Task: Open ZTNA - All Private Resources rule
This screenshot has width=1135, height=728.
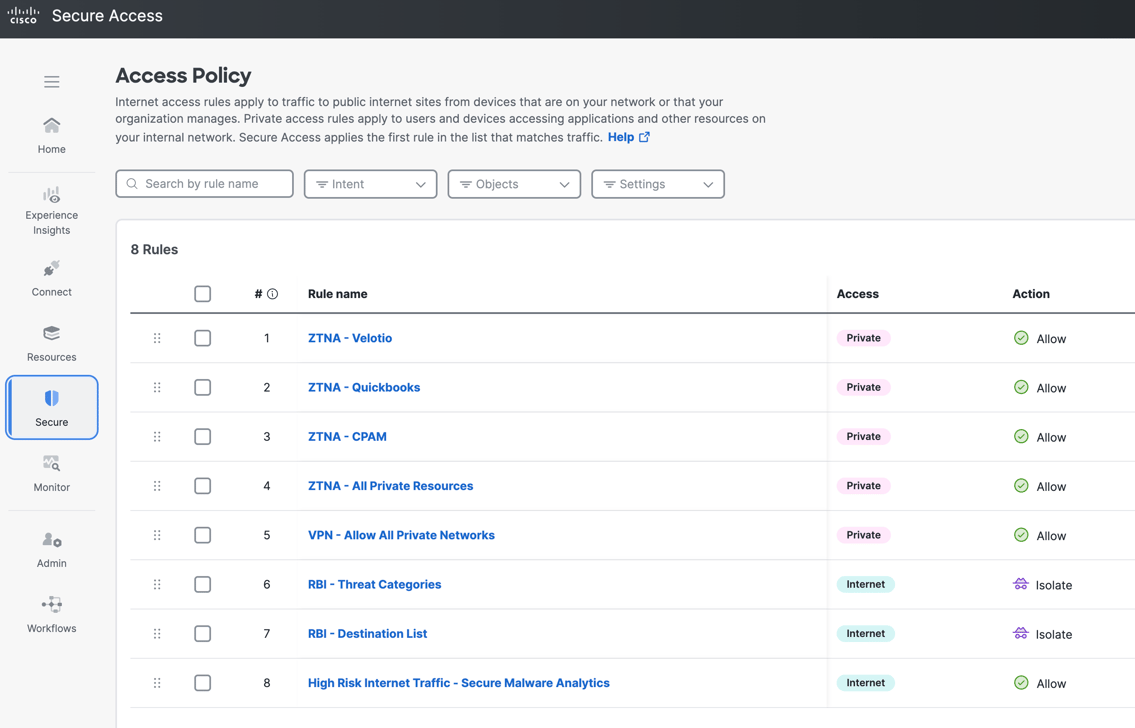Action: click(x=390, y=486)
